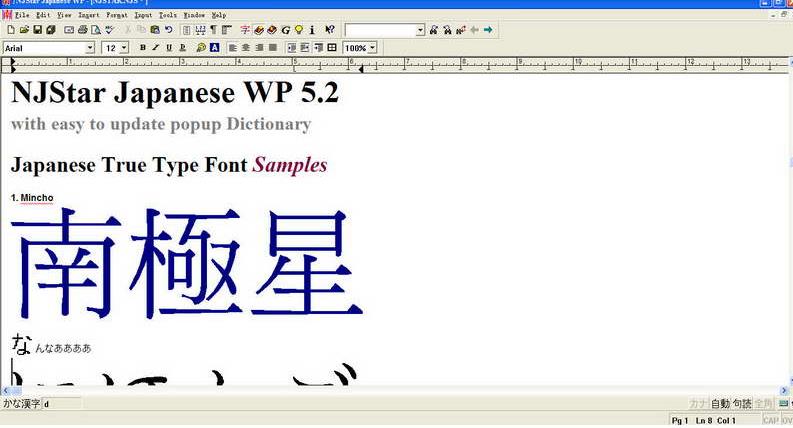This screenshot has height=428, width=793.
Task: Click the word 'Samples' in heading
Action: 290,165
